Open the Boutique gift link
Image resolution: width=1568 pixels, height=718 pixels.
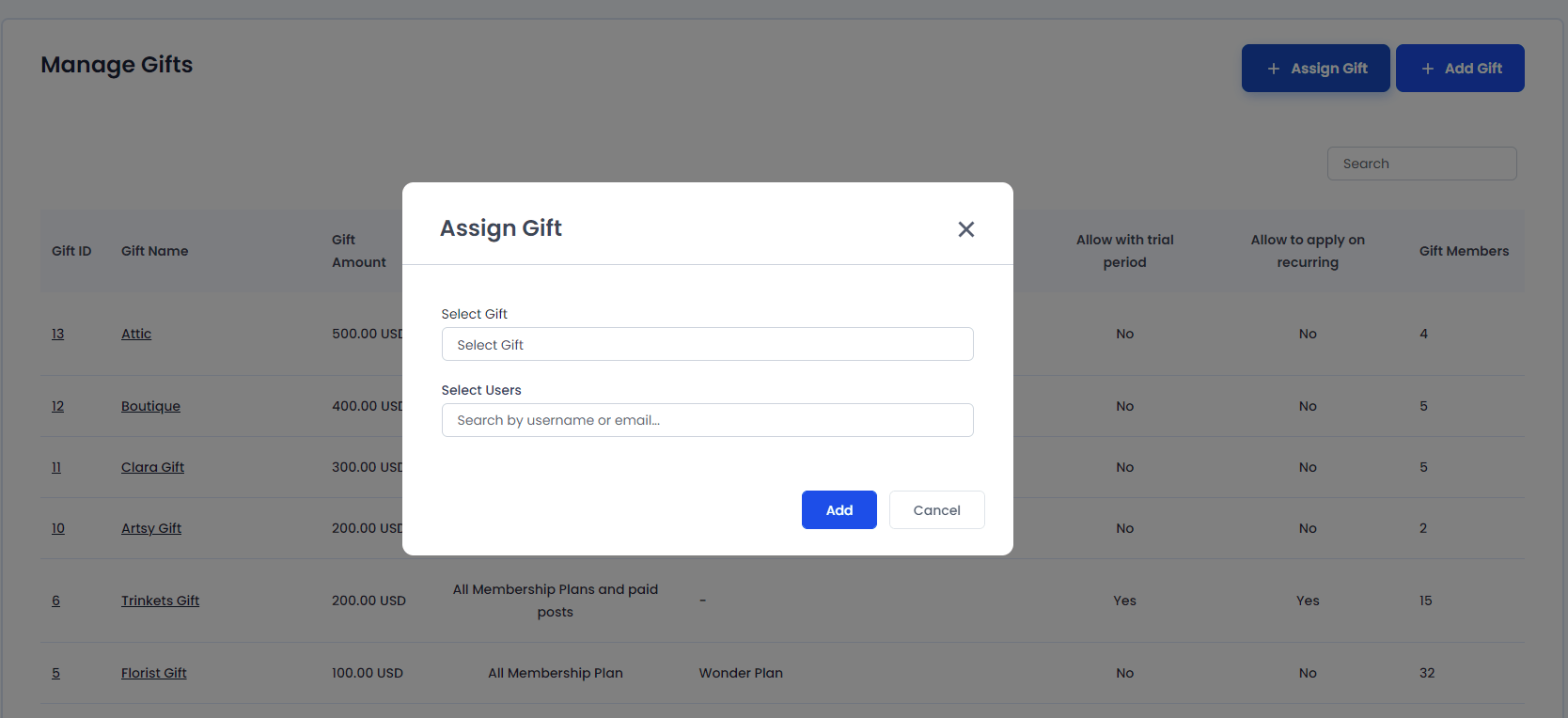150,406
